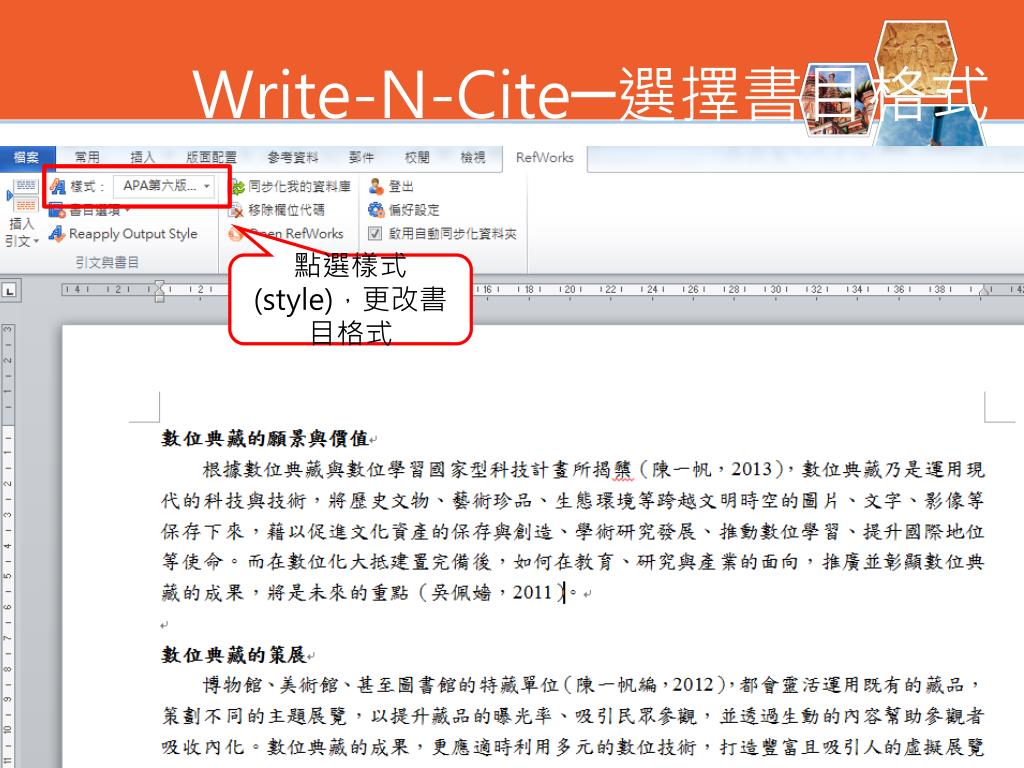Click the line starting with 等使命
The image size is (1024, 768).
(x=572, y=562)
